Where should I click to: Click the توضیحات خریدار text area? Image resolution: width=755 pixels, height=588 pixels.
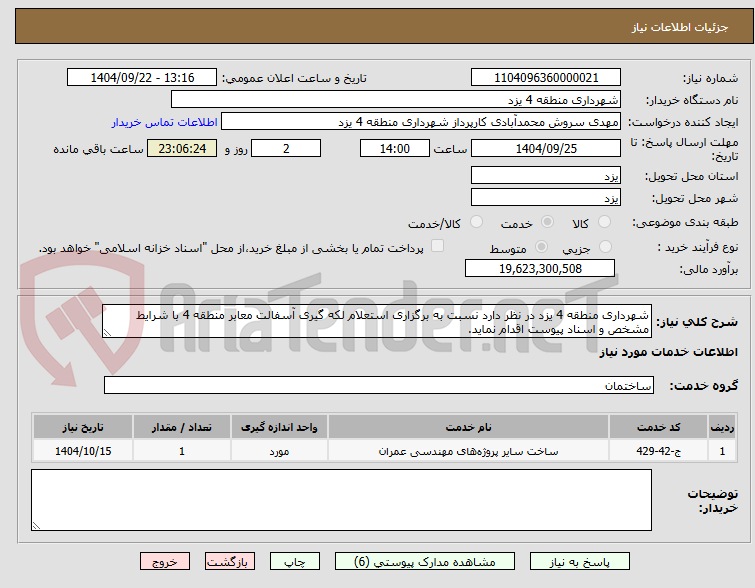(341, 500)
